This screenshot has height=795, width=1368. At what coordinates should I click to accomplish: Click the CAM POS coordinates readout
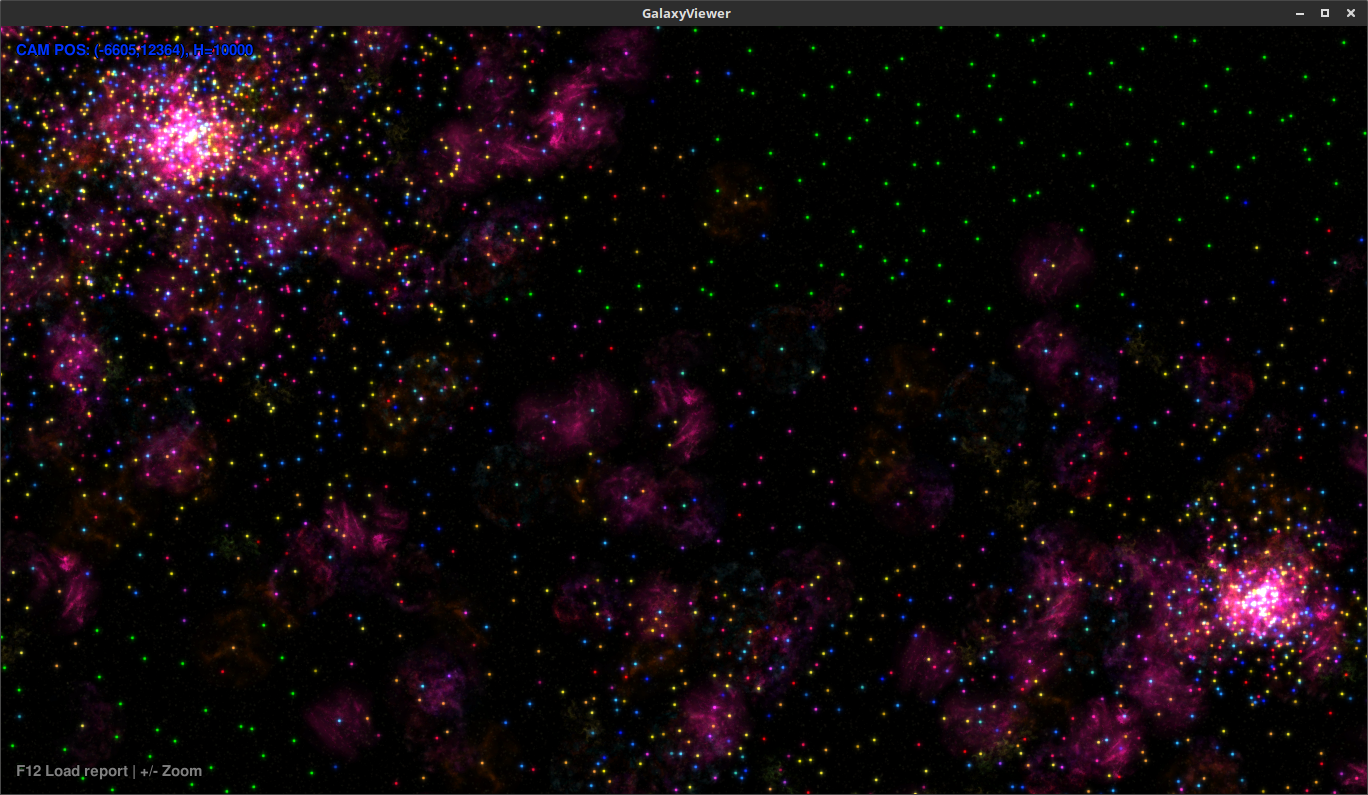pos(135,50)
